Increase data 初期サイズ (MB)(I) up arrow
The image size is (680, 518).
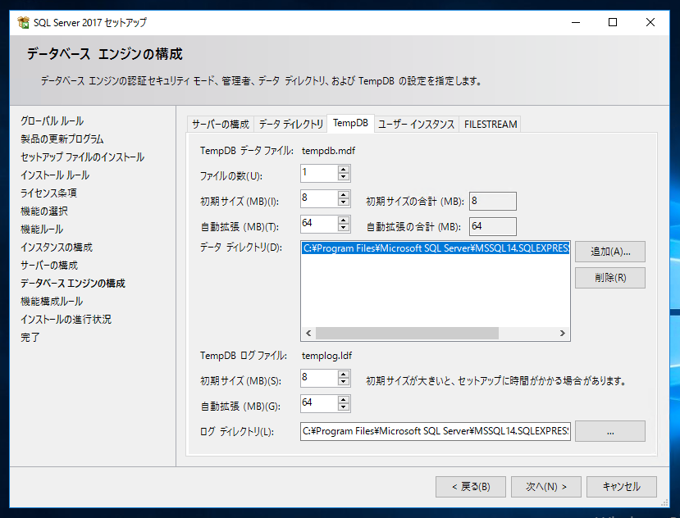click(x=343, y=194)
